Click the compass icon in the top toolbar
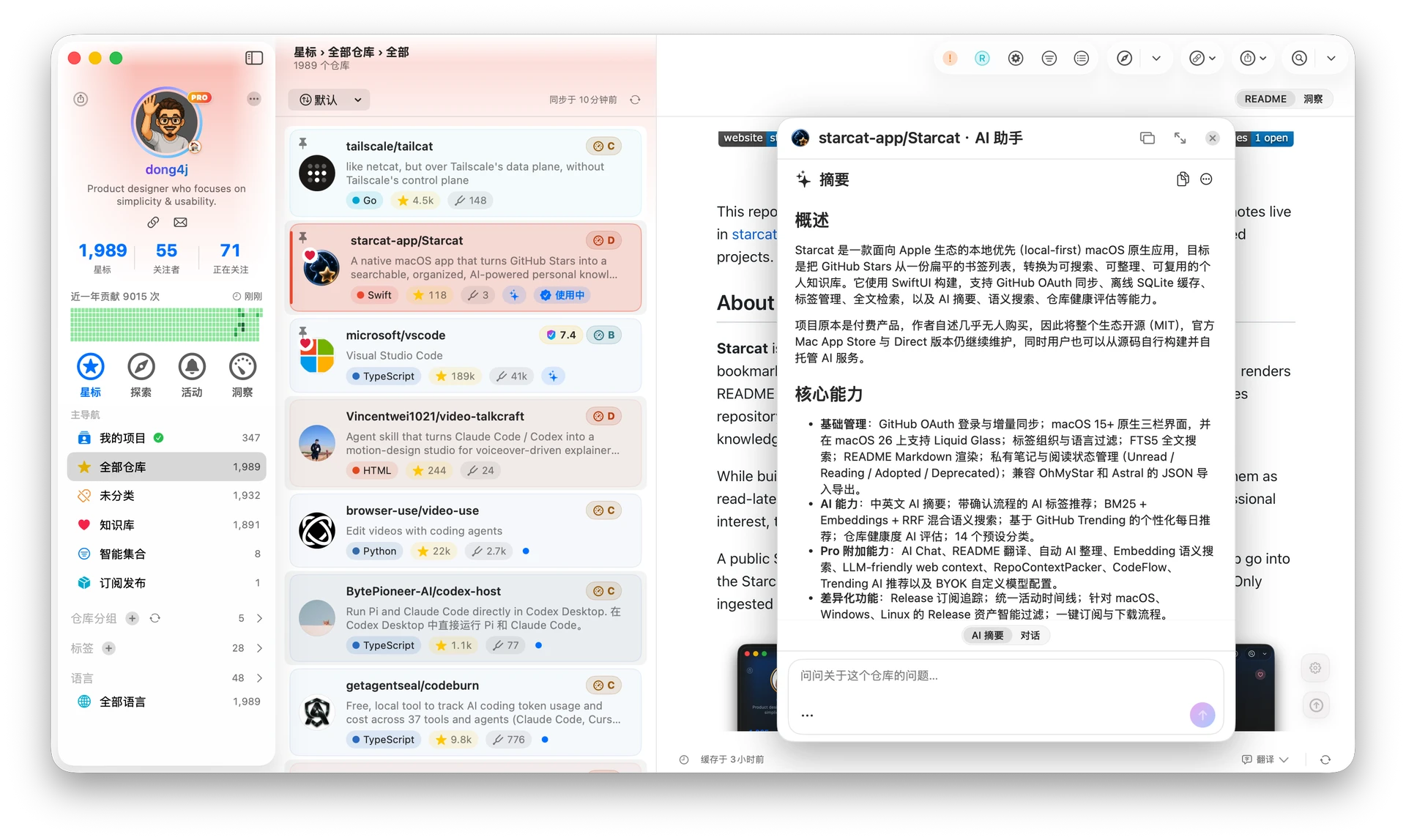Viewport: 1406px width, 840px height. coord(1125,59)
